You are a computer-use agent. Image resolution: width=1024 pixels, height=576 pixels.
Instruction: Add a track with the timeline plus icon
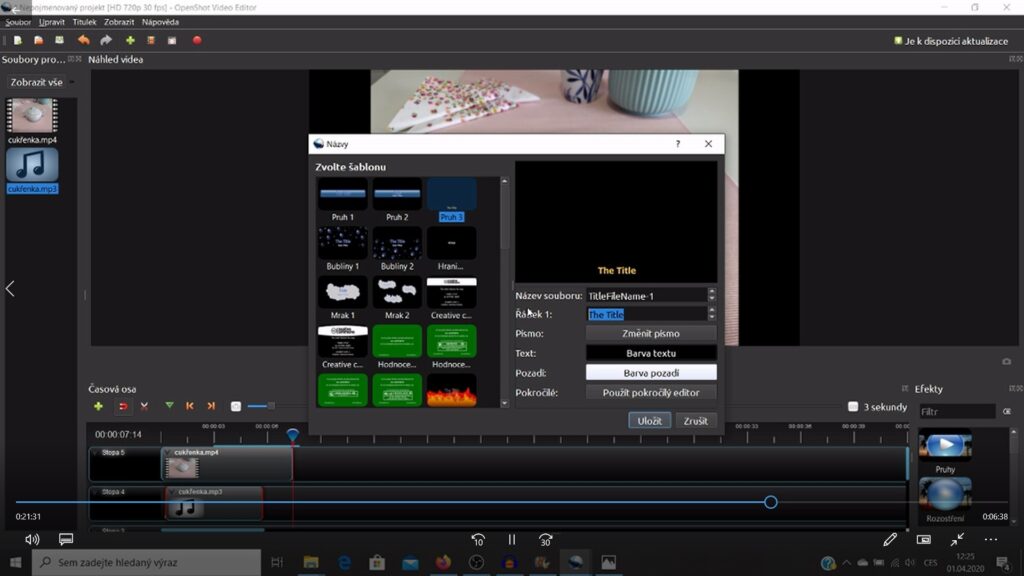(98, 406)
